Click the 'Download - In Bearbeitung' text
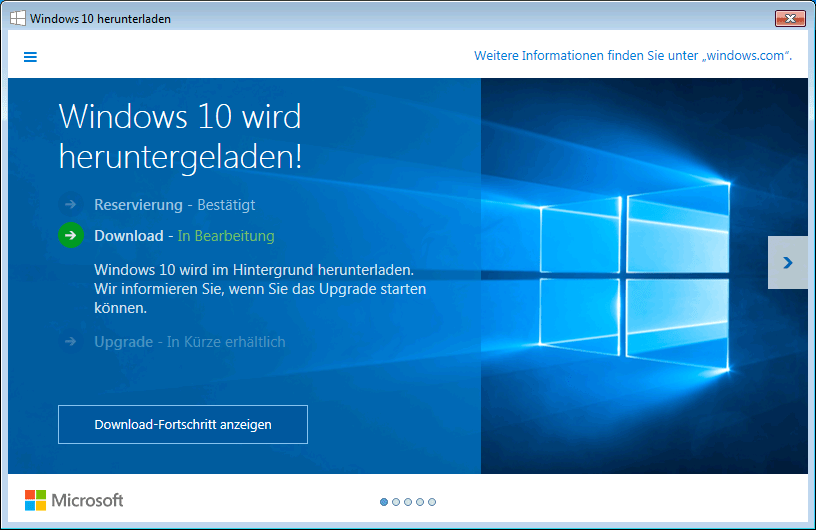The image size is (816, 530). tap(184, 236)
